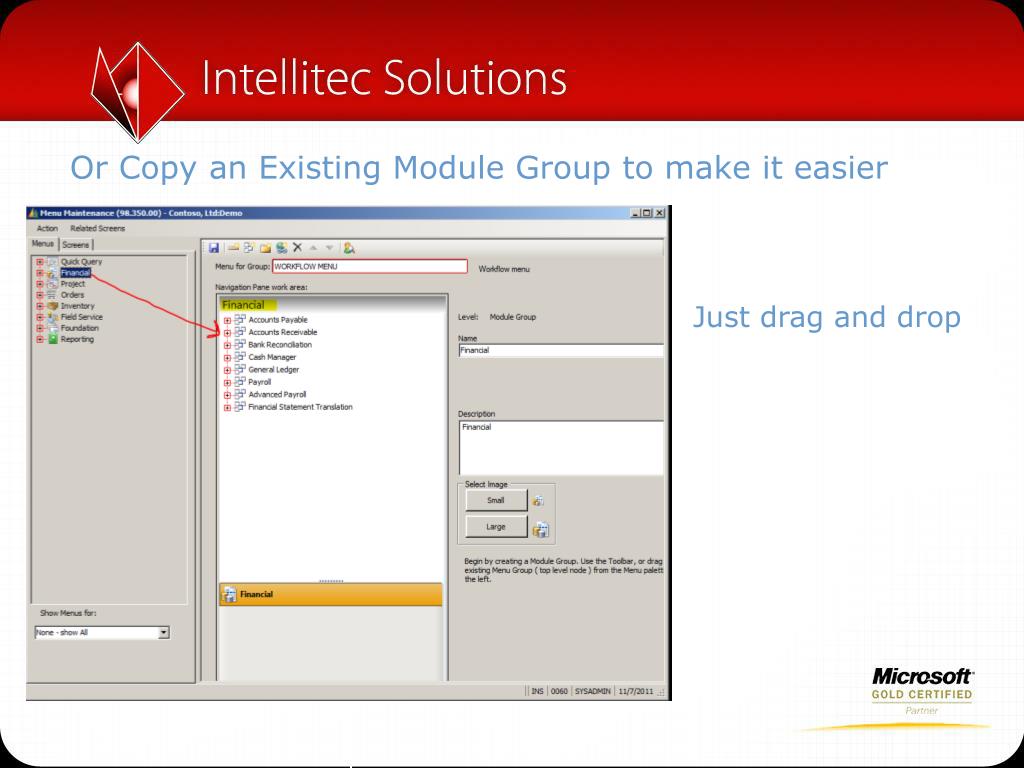Click the Project module icon in the menu tree

(x=52, y=284)
